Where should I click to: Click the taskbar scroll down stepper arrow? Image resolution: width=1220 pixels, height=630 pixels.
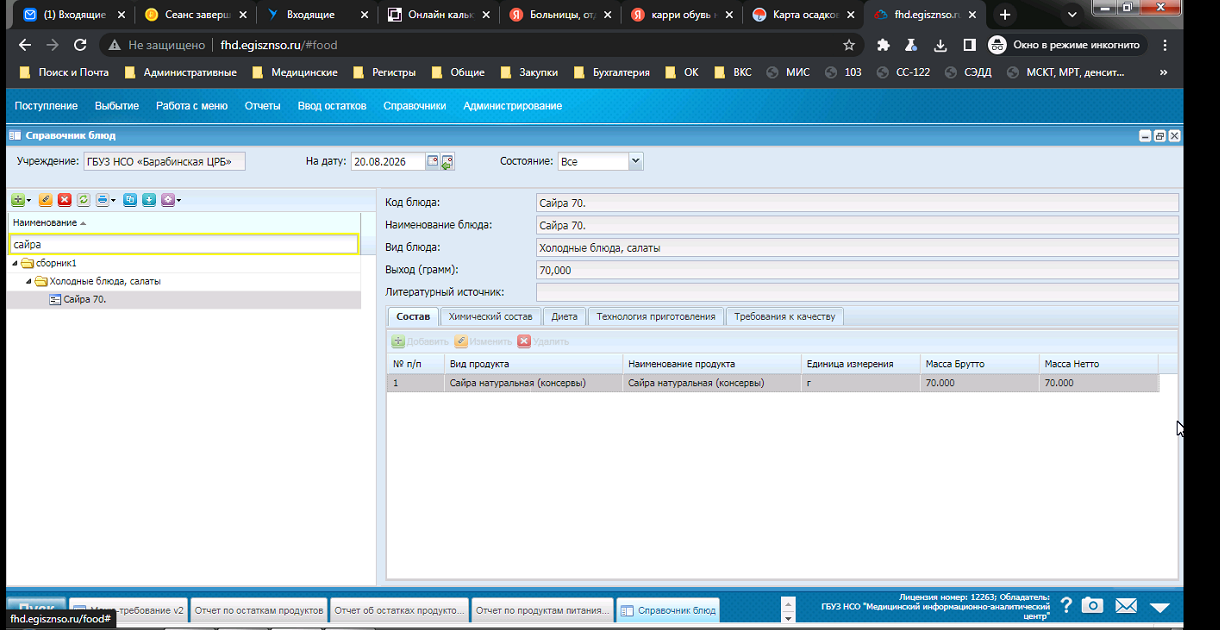point(789,616)
